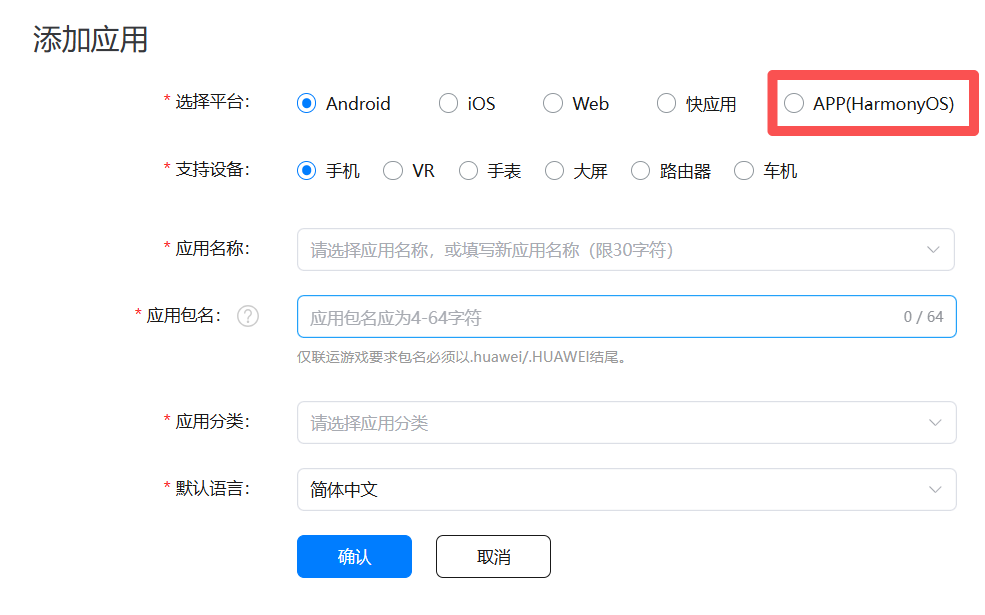985x615 pixels.
Task: Select 手机 as supported device
Action: 307,170
